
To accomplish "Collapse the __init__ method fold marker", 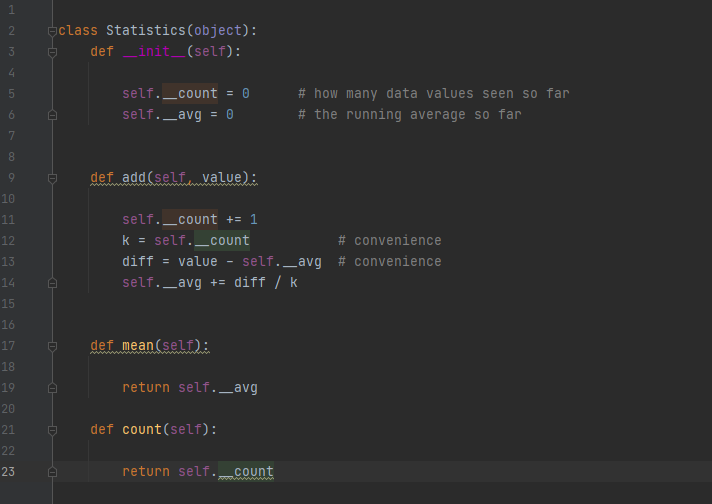I will pyautogui.click(x=52, y=52).
